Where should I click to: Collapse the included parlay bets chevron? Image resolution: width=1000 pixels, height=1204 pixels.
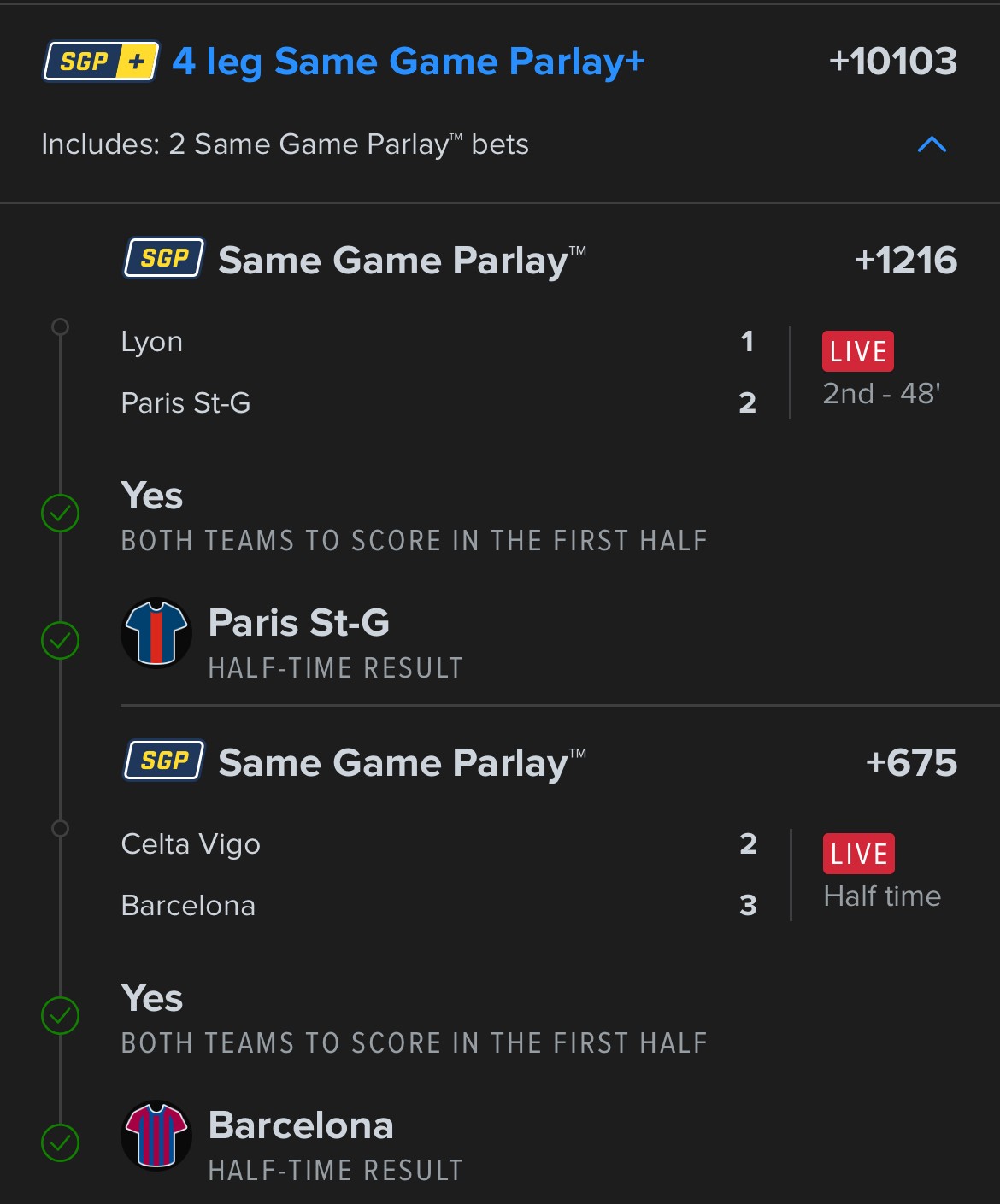(x=932, y=144)
